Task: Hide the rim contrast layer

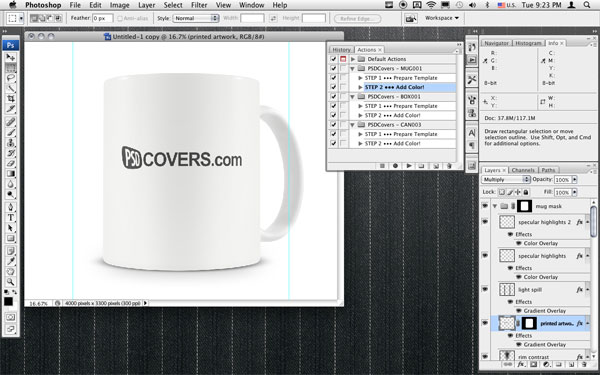Action: tap(485, 357)
